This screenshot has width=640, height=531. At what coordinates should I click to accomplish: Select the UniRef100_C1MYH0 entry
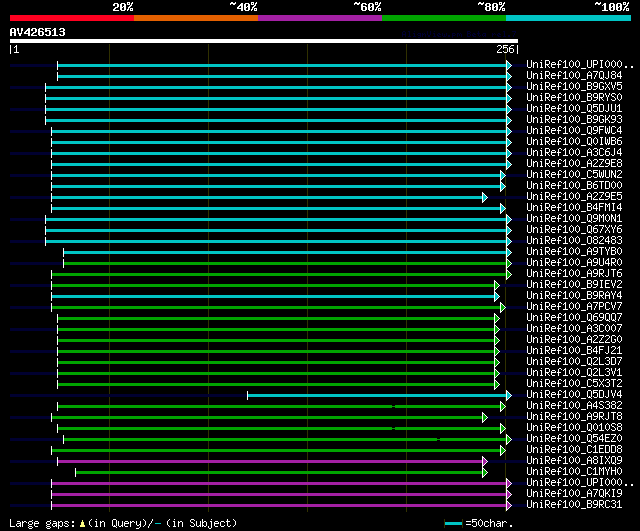[574, 472]
